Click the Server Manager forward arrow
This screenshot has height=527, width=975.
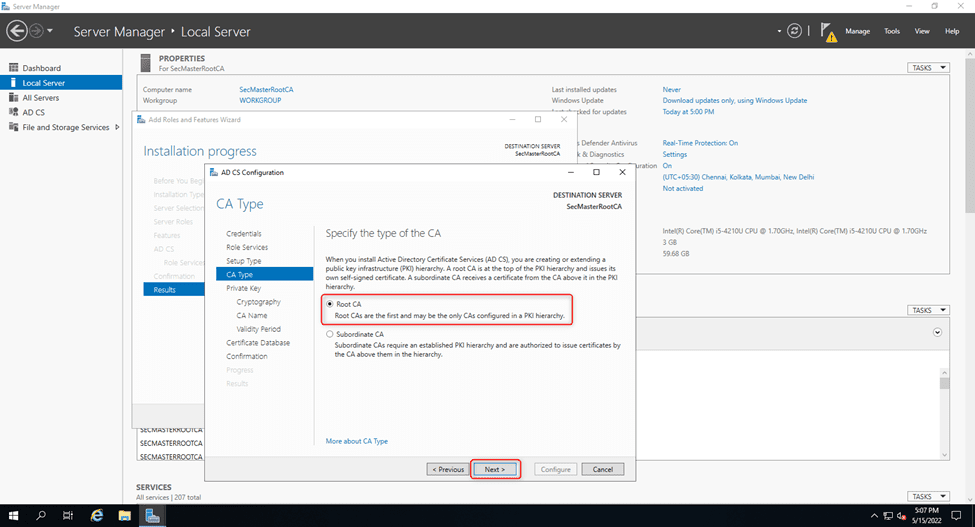pos(37,30)
